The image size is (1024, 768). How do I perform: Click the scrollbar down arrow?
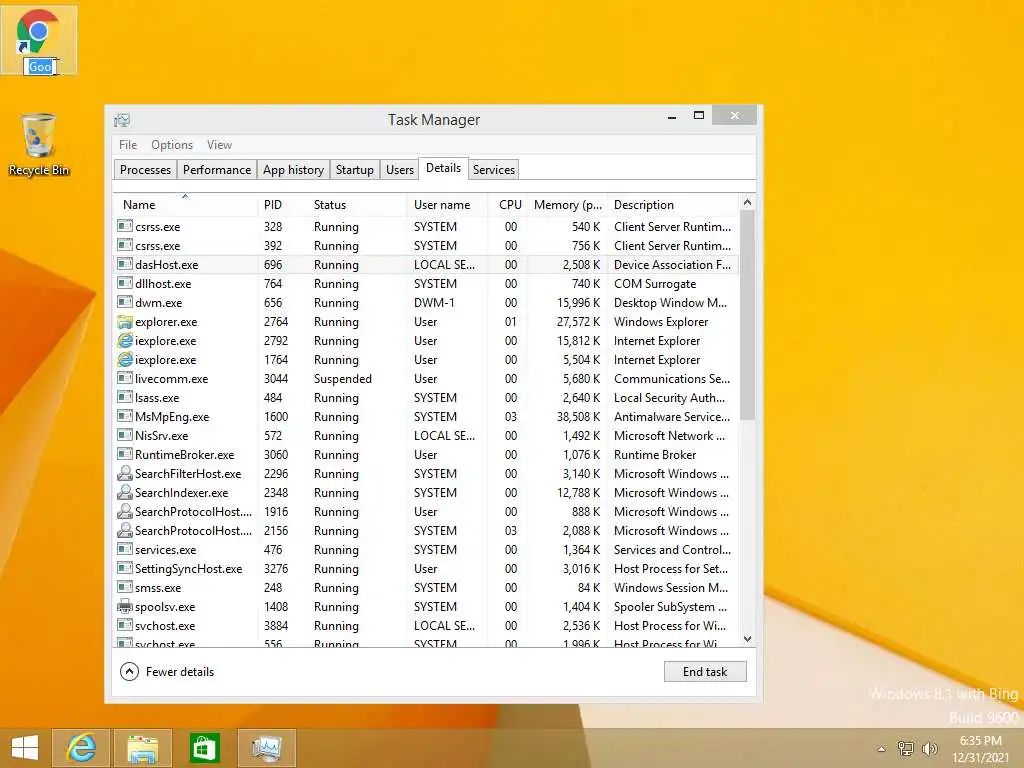(x=748, y=639)
